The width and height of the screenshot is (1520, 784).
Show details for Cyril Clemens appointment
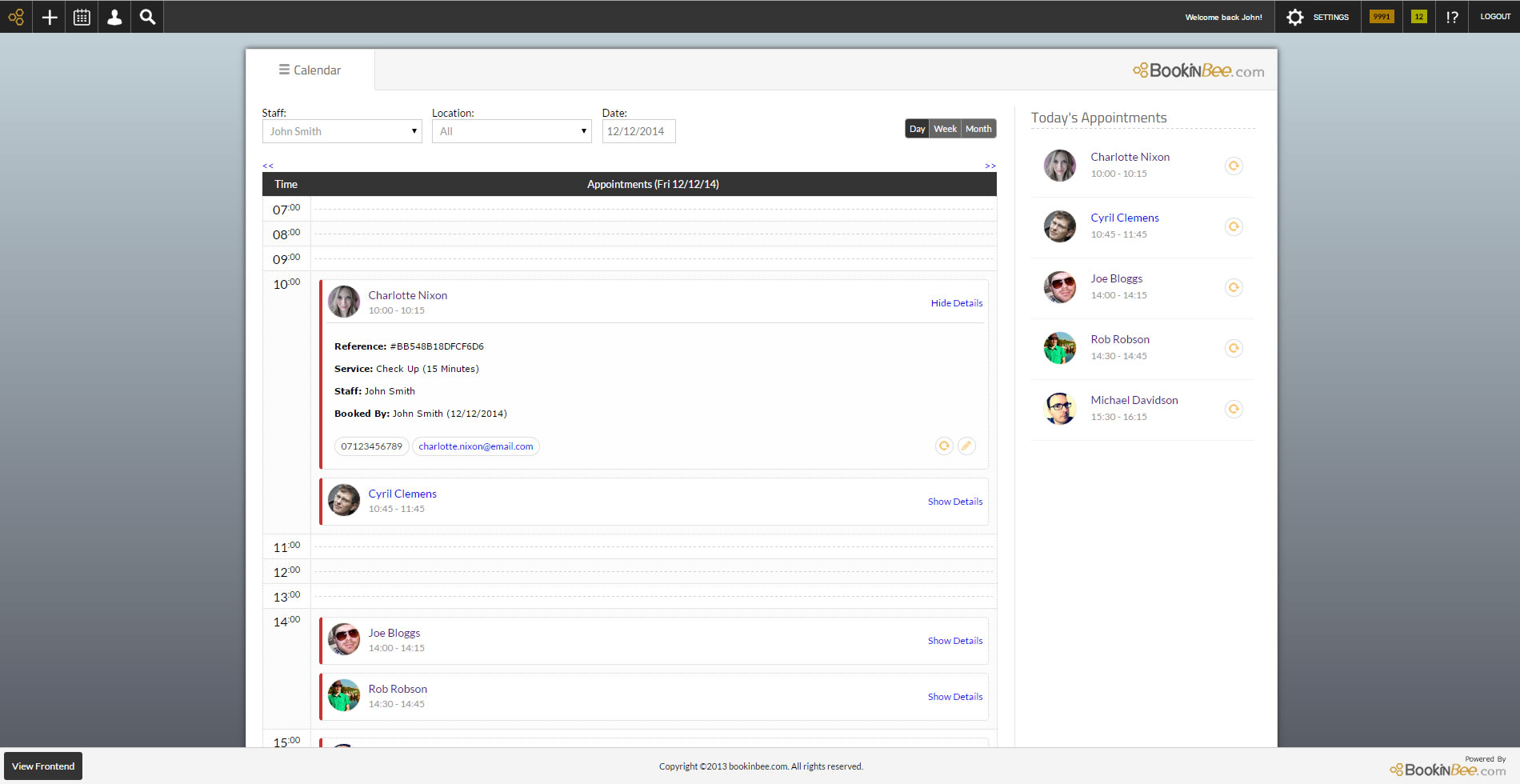(x=955, y=502)
